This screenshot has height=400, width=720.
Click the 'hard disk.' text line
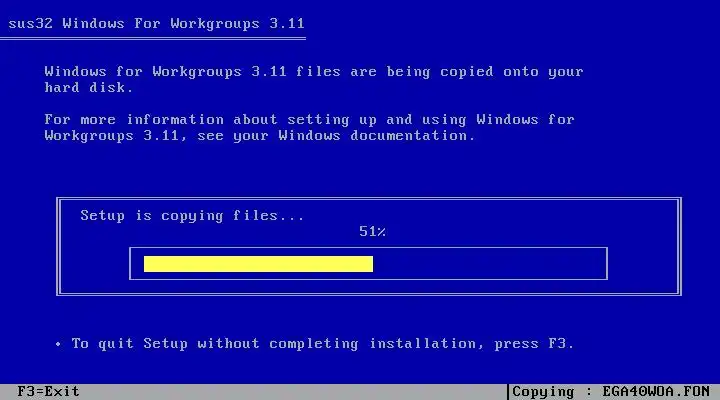(x=89, y=87)
